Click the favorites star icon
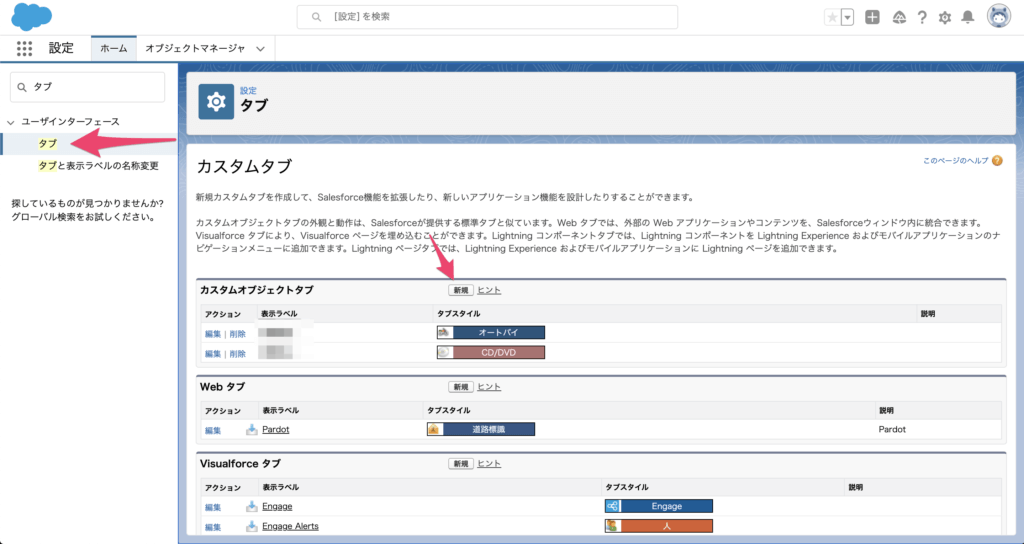Image resolution: width=1024 pixels, height=544 pixels. [x=833, y=18]
